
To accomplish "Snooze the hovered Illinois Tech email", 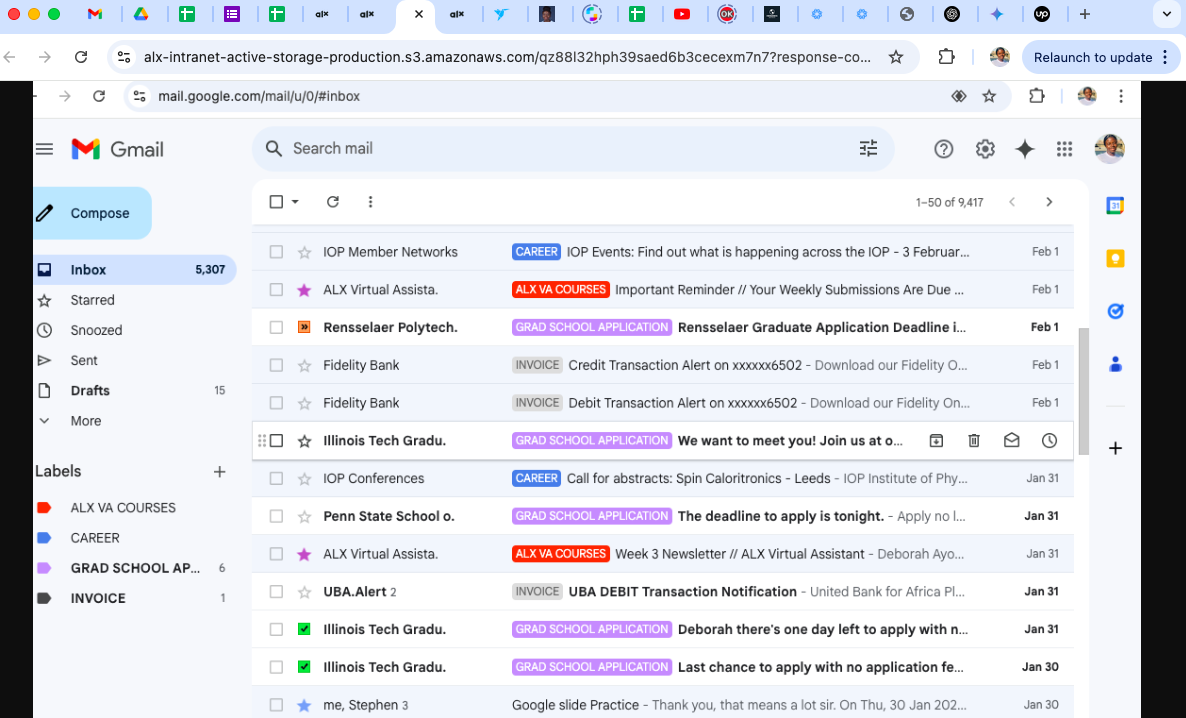I will pos(1049,441).
